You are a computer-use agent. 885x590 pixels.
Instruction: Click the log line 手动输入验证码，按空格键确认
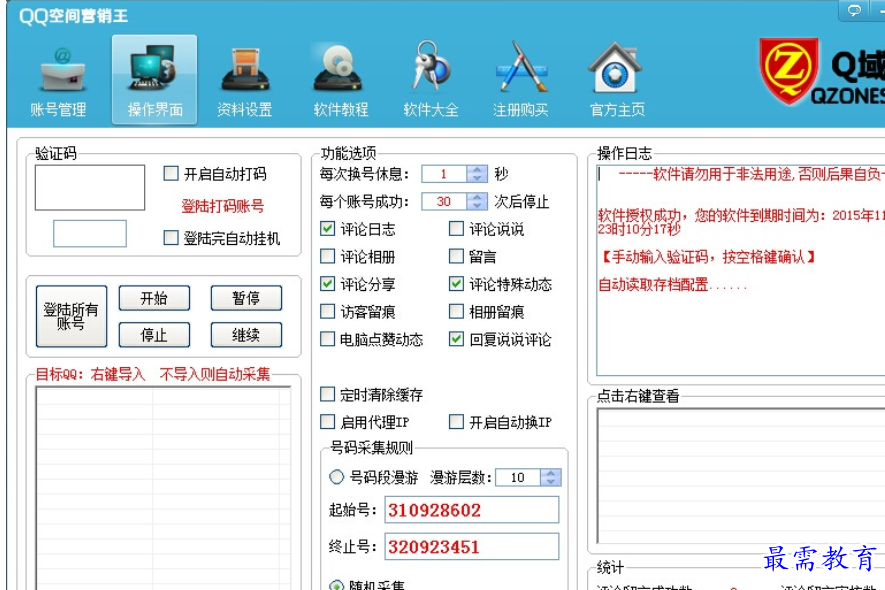tap(708, 257)
